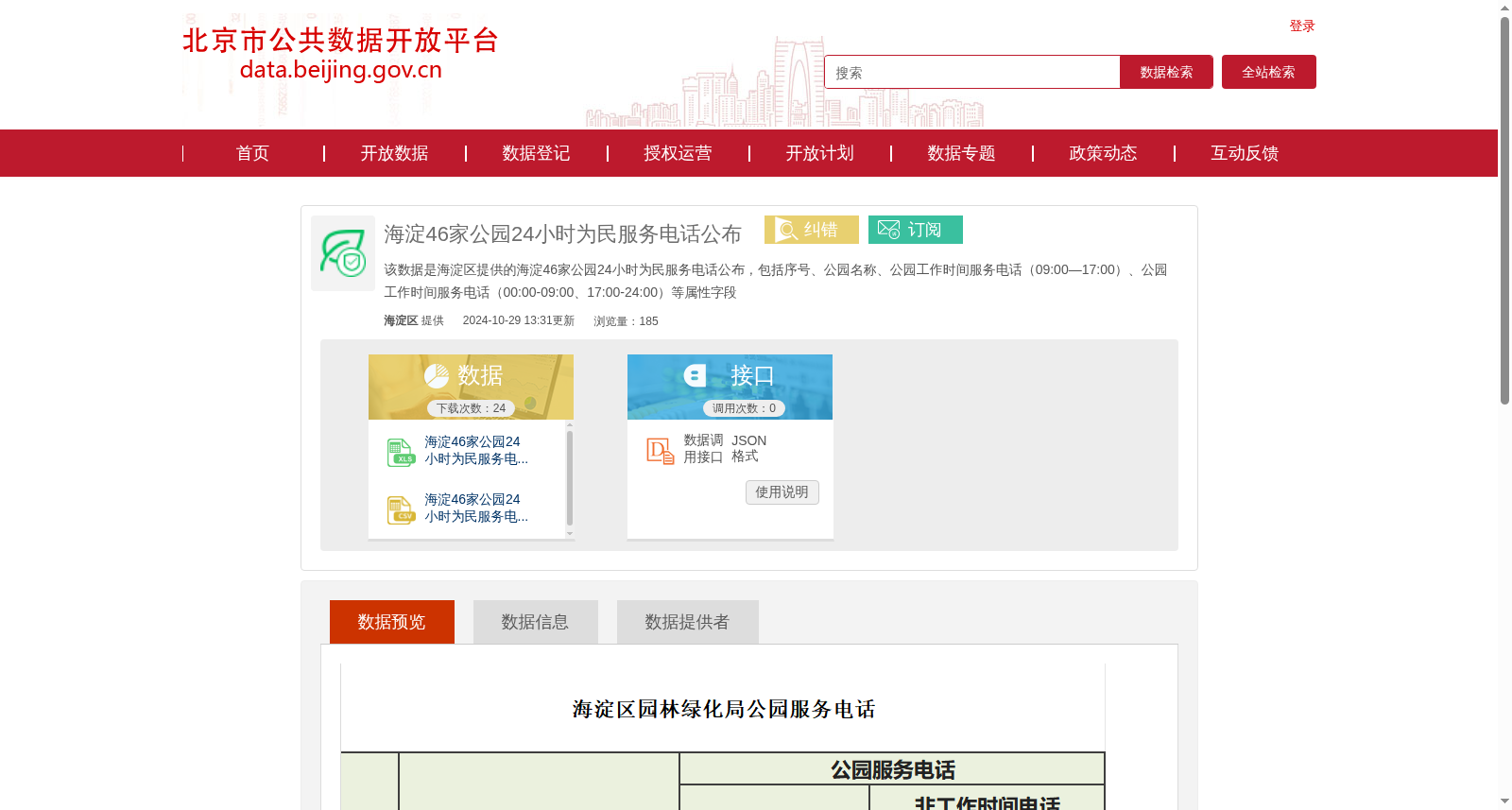Open 互动反馈 navigation item
Viewport: 1512px width, 810px height.
(1245, 153)
